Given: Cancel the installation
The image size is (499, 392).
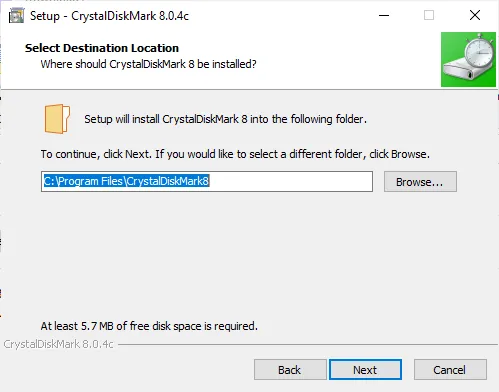Looking at the screenshot, I should 450,370.
